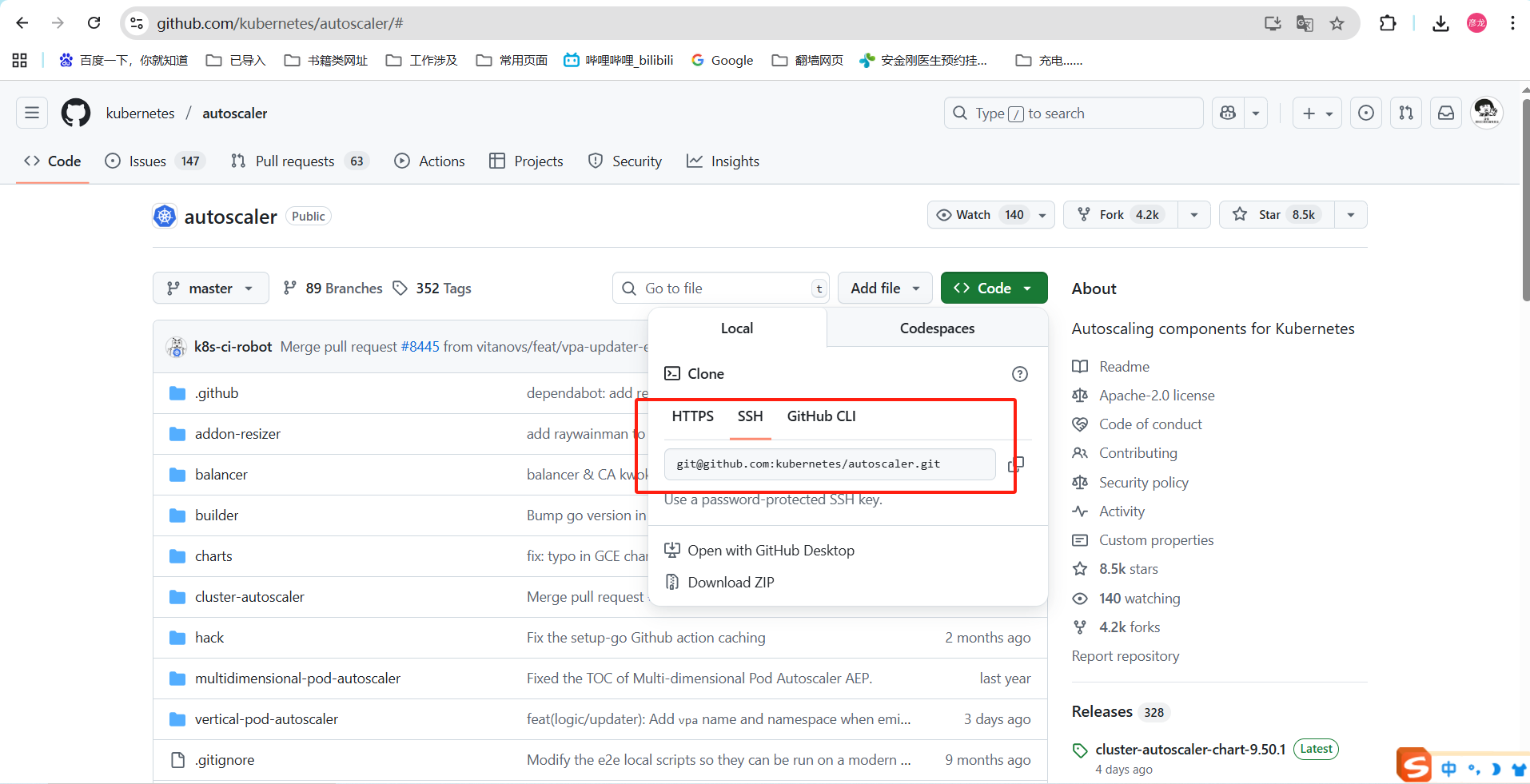Open the clone help question icon
Image resolution: width=1530 pixels, height=784 pixels.
[1020, 374]
